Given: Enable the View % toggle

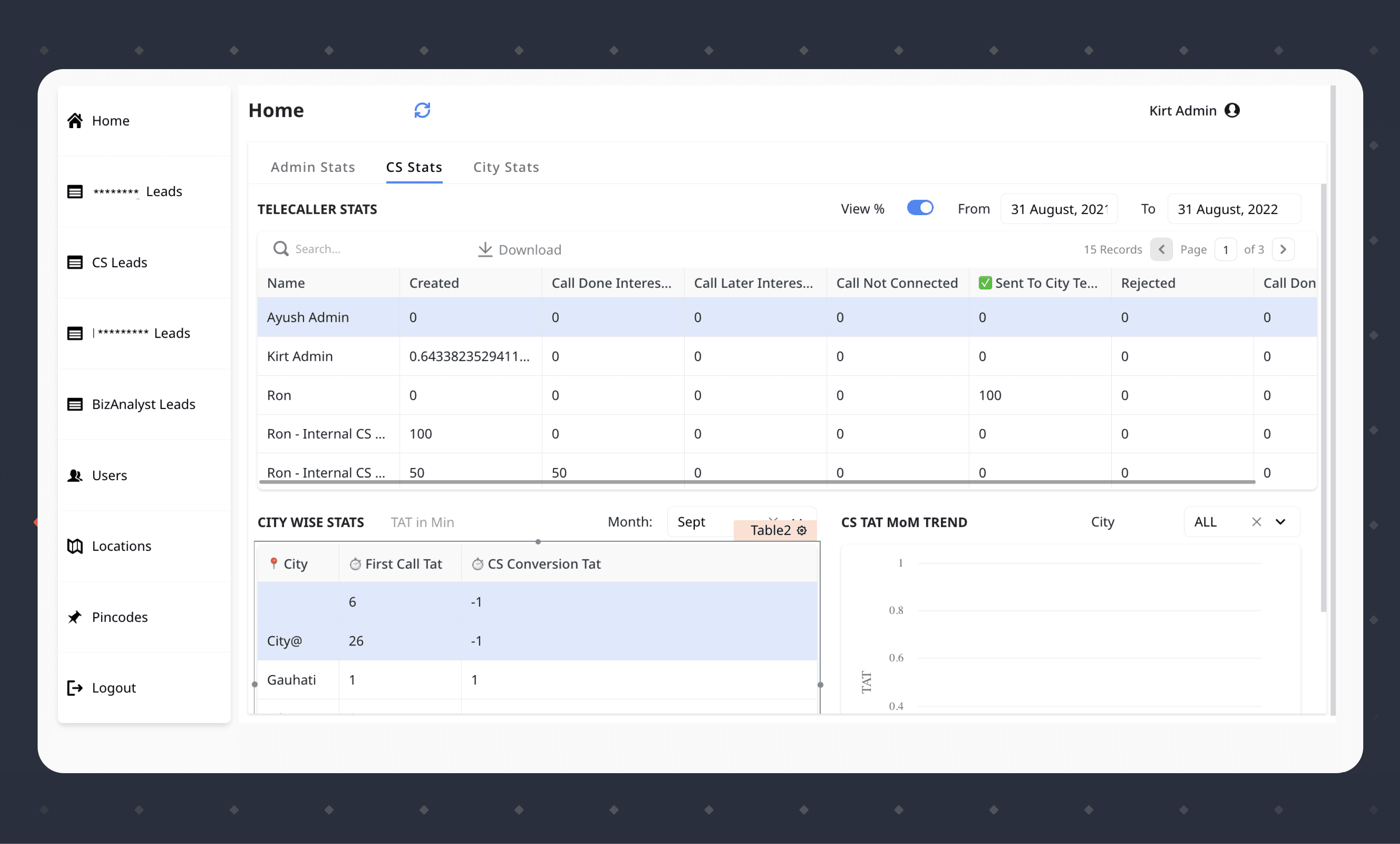Looking at the screenshot, I should [920, 208].
